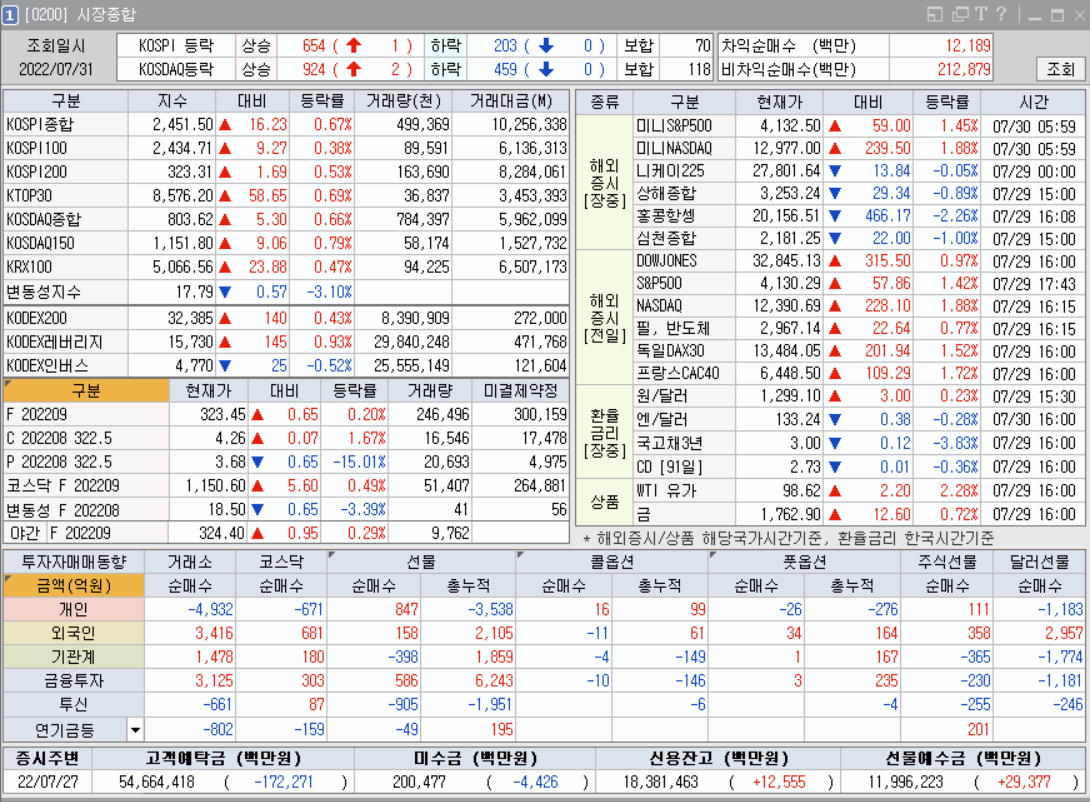
Task: Click the duplicate window icon in title bar
Action: 961,14
